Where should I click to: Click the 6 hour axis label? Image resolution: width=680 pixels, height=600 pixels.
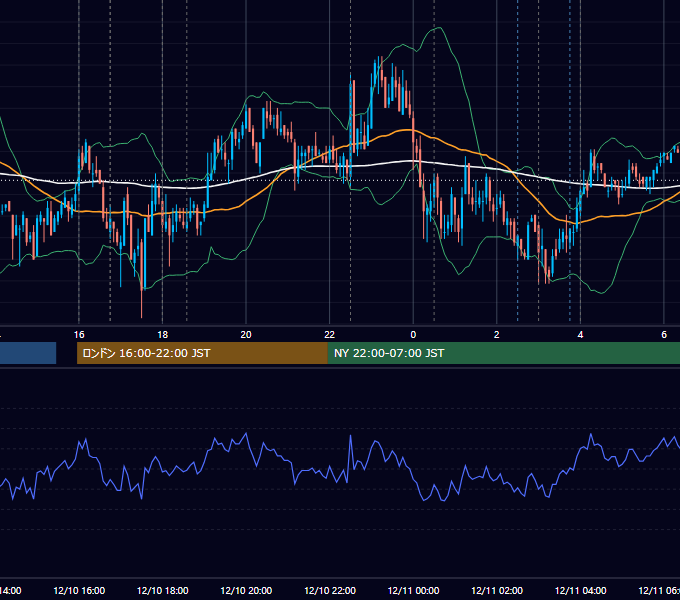[x=664, y=335]
